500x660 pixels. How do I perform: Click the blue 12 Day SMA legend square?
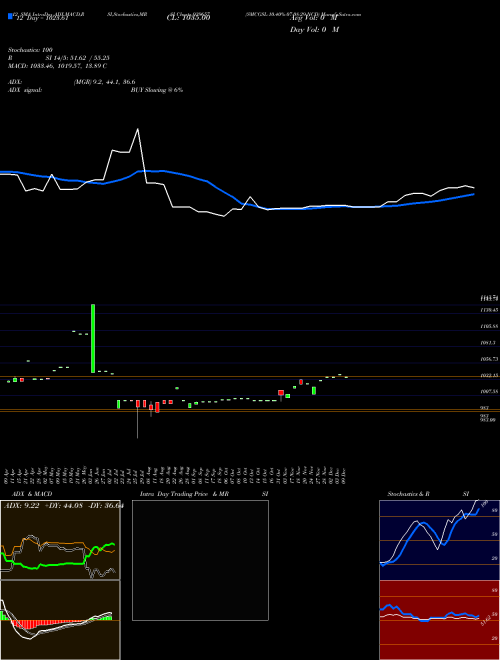tap(10, 16)
